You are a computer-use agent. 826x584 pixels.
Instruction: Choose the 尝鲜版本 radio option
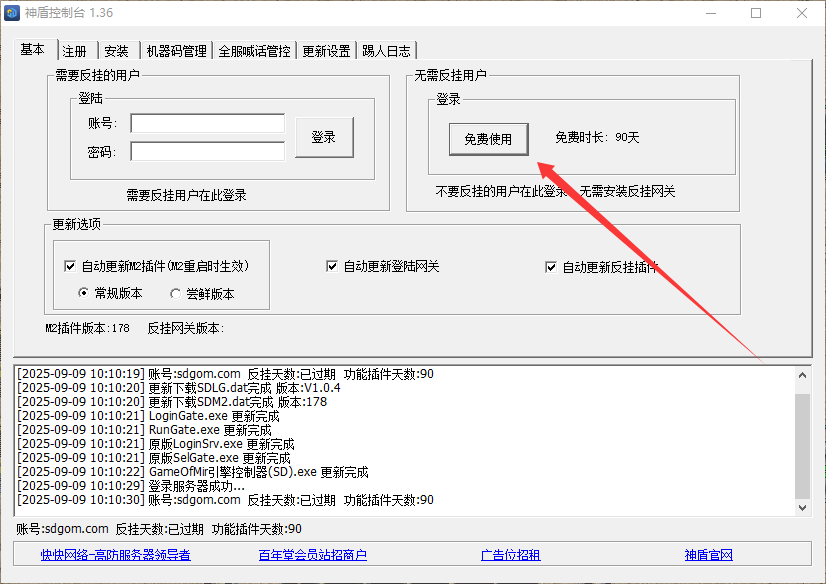(175, 294)
